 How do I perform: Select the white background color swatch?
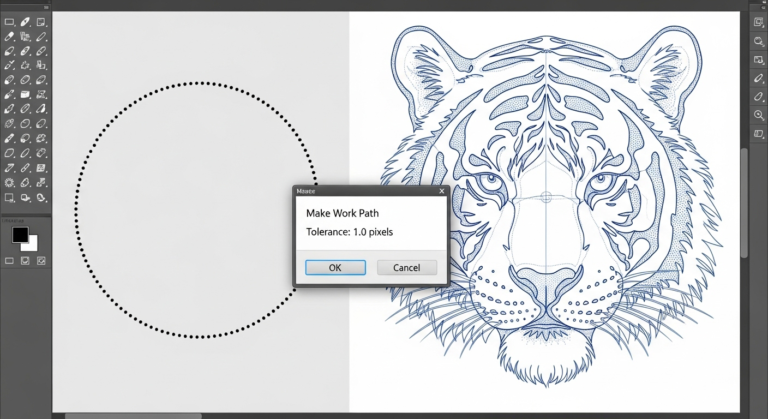tap(31, 245)
